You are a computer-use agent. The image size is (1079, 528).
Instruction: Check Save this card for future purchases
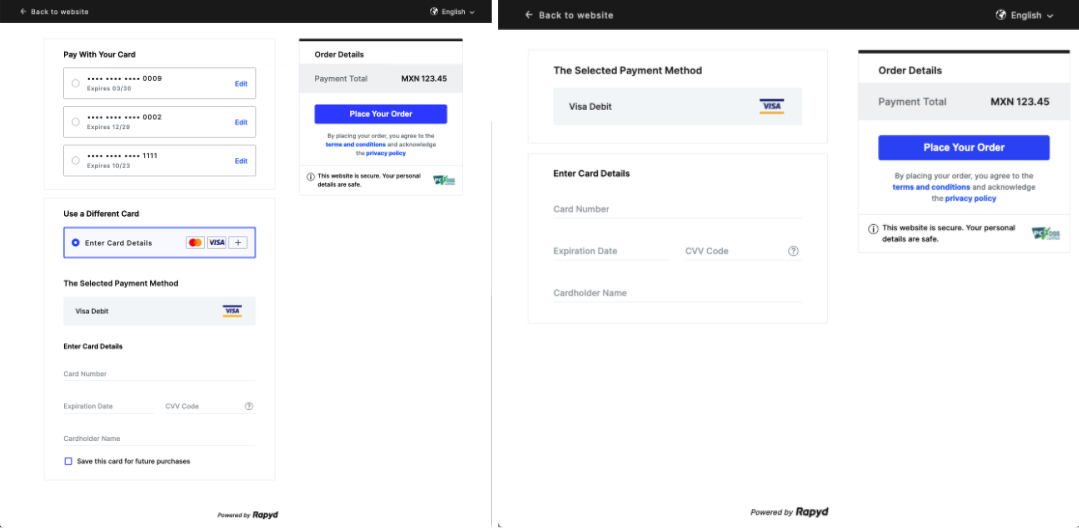click(68, 461)
